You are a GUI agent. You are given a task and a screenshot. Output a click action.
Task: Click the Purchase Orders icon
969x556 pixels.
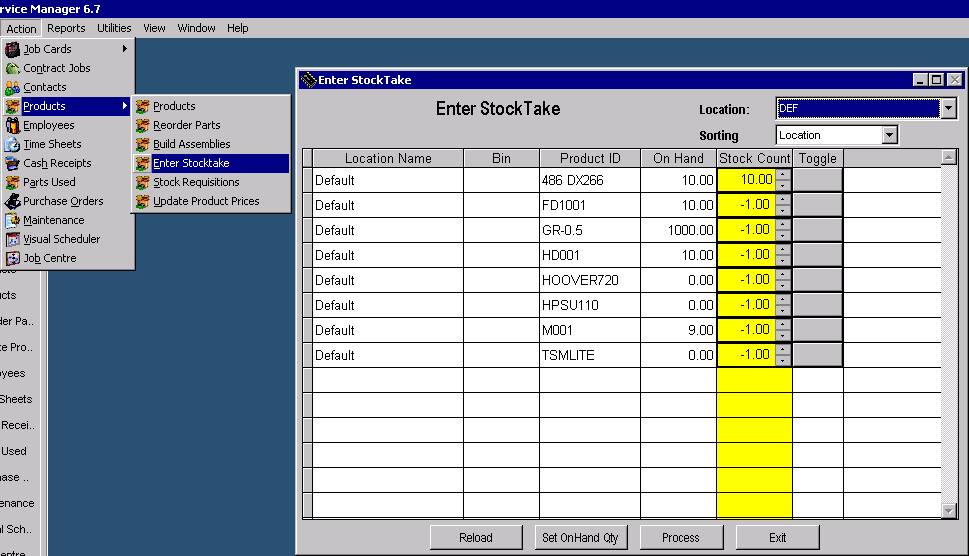pyautogui.click(x=13, y=201)
